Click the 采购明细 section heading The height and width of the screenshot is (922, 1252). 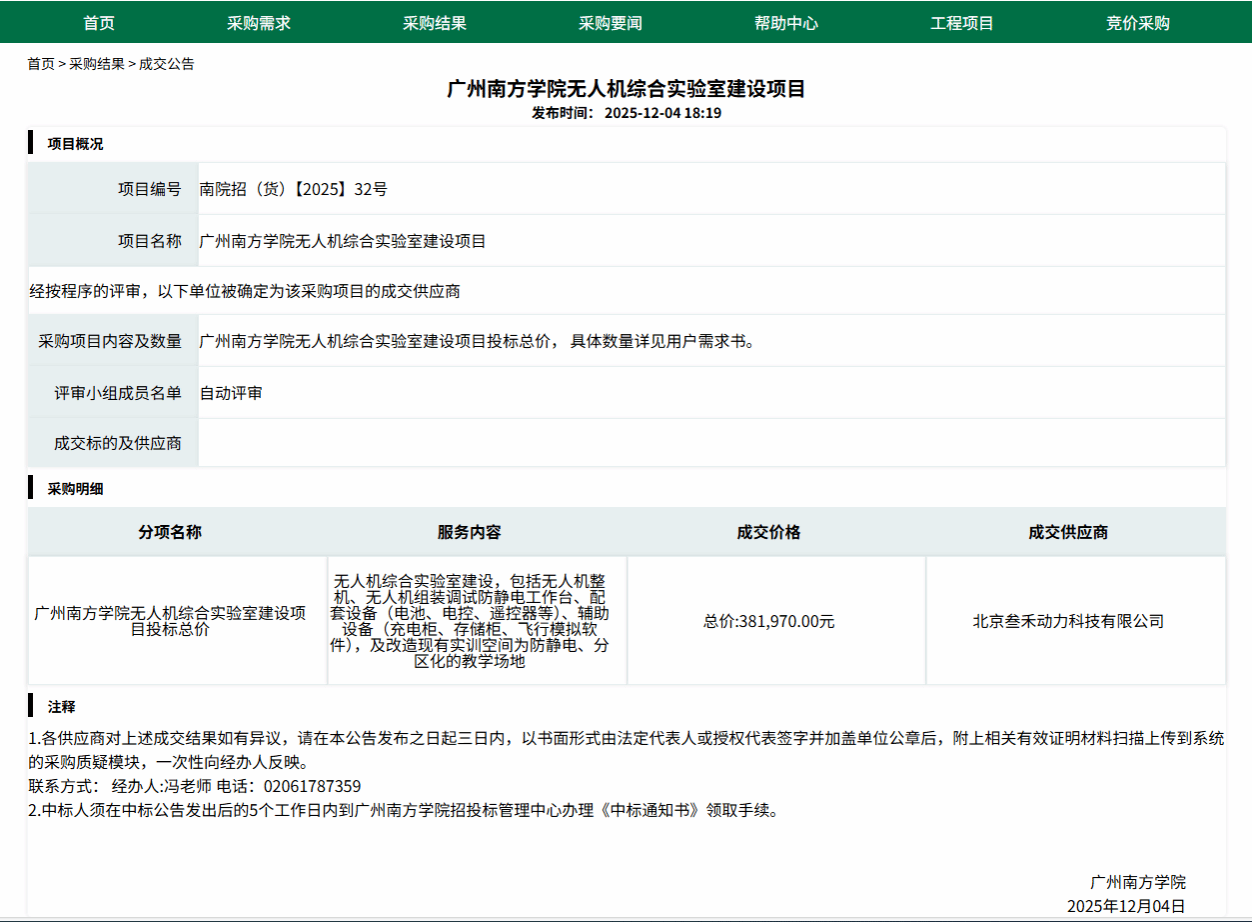point(75,489)
